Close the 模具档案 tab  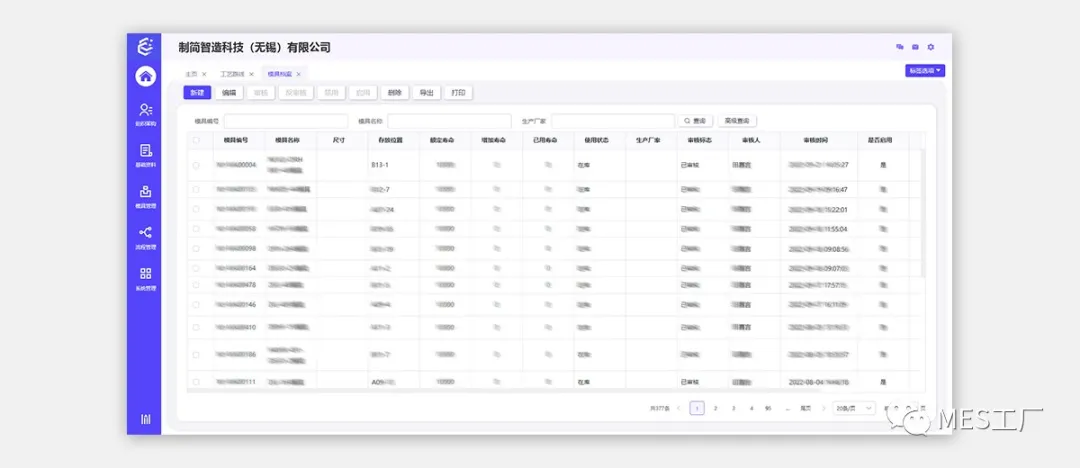coord(298,74)
